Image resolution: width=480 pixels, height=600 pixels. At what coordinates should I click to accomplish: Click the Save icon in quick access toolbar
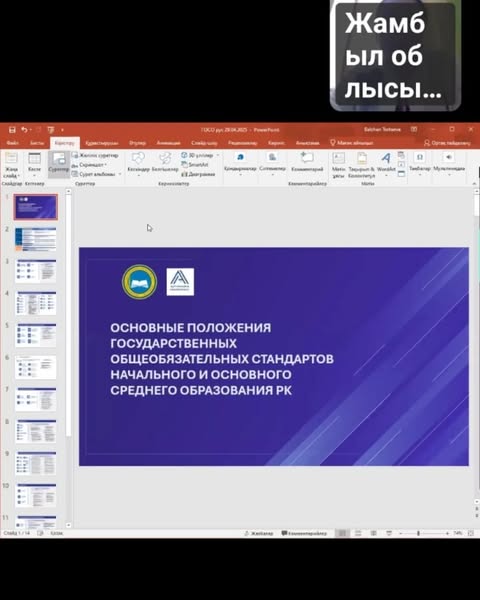[x=12, y=130]
